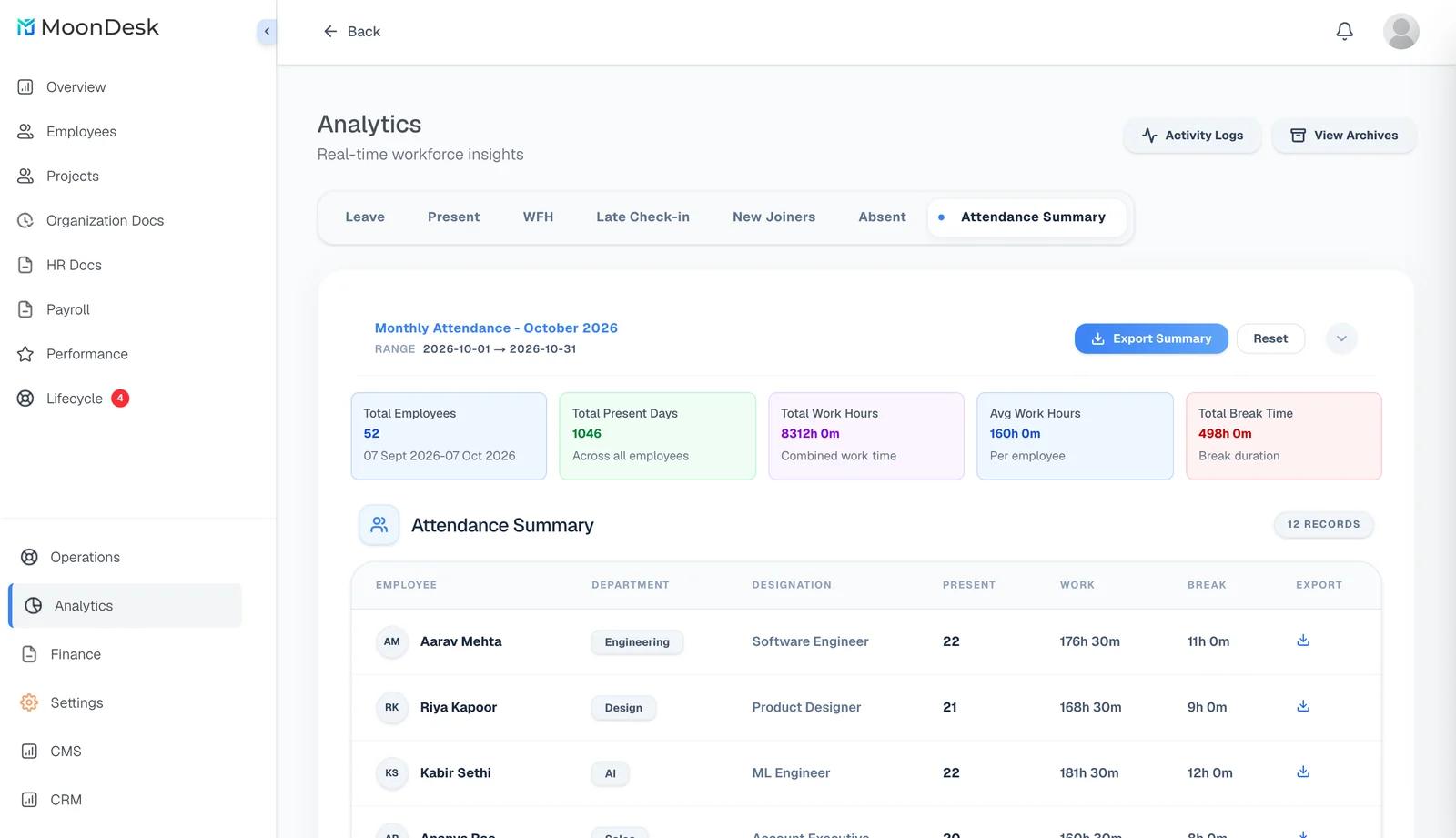Click the MoonDesk logo icon
Image resolution: width=1456 pixels, height=838 pixels.
click(26, 27)
